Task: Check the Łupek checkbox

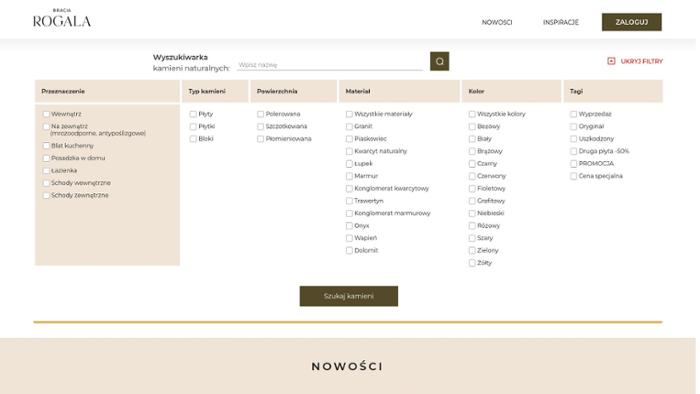Action: click(x=349, y=164)
